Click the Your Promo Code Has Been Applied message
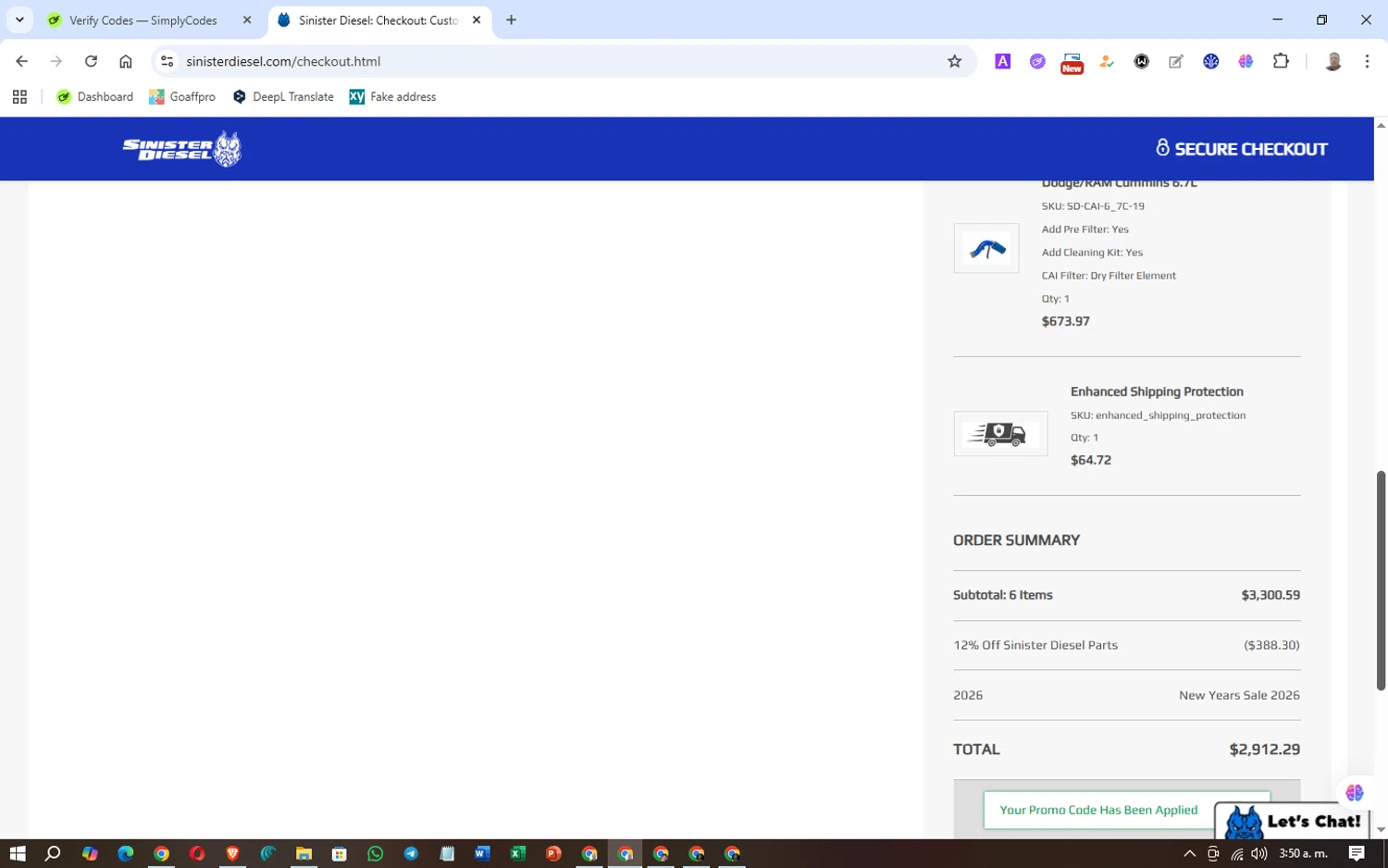 point(1098,810)
